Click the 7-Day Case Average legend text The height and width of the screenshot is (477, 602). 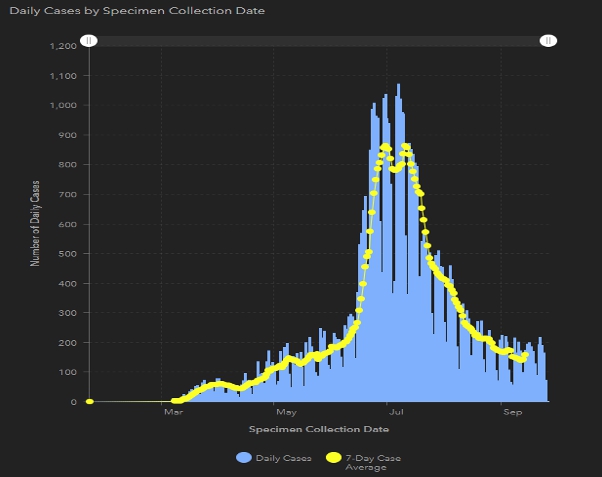pyautogui.click(x=366, y=462)
